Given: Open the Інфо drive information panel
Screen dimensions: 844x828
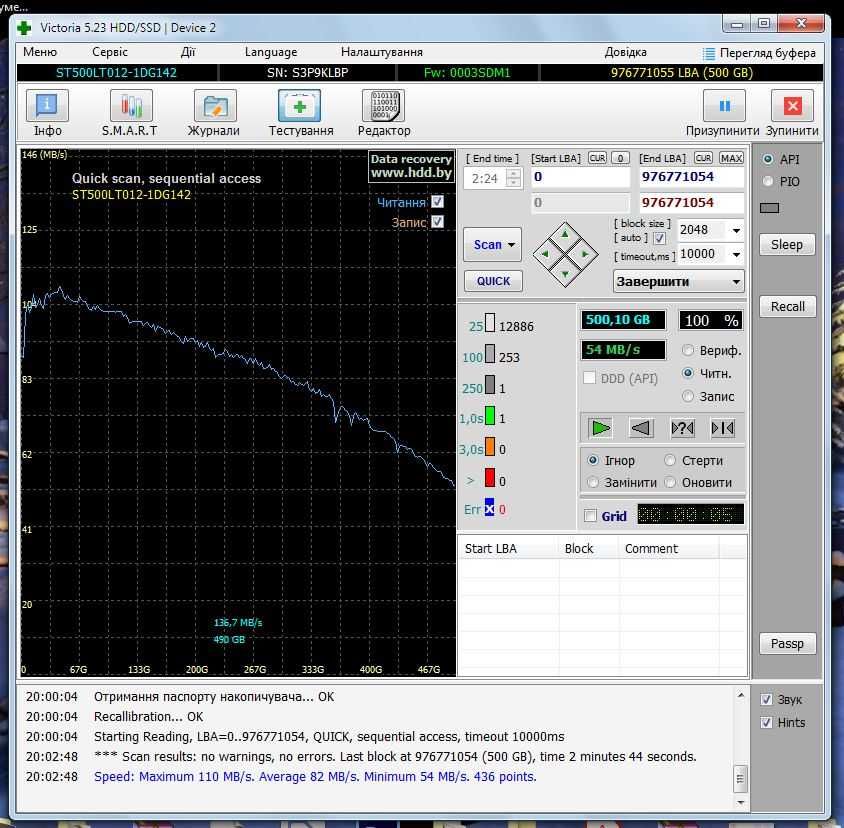Looking at the screenshot, I should tap(47, 113).
